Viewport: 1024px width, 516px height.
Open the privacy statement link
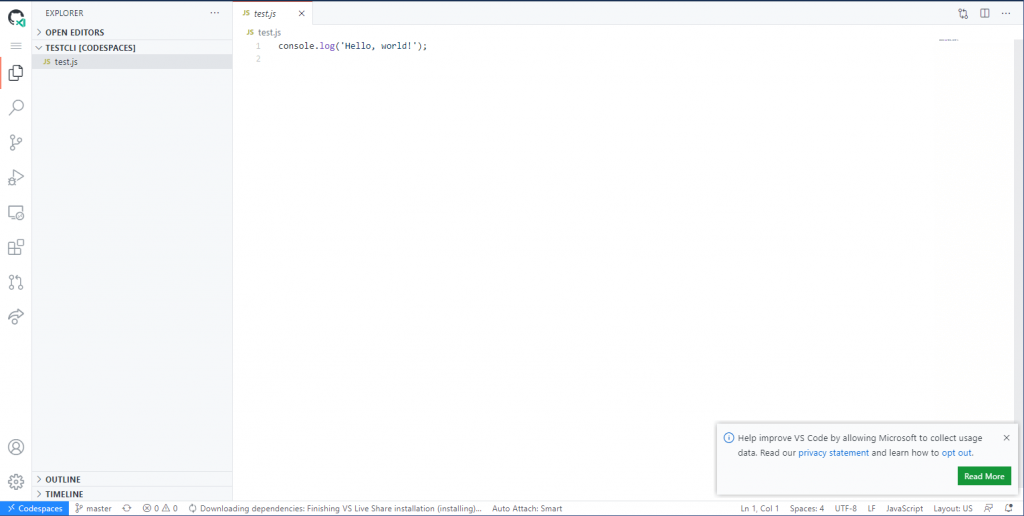pos(833,453)
